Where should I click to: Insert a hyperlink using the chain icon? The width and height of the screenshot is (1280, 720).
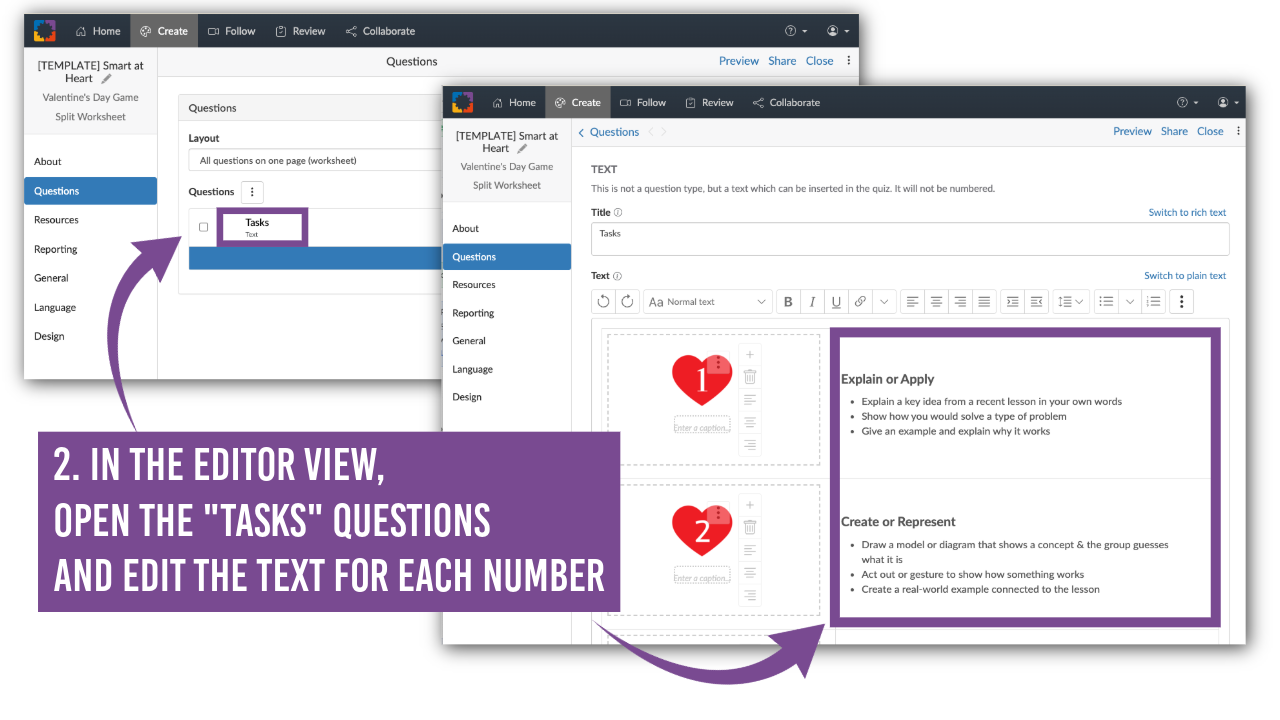coord(860,301)
